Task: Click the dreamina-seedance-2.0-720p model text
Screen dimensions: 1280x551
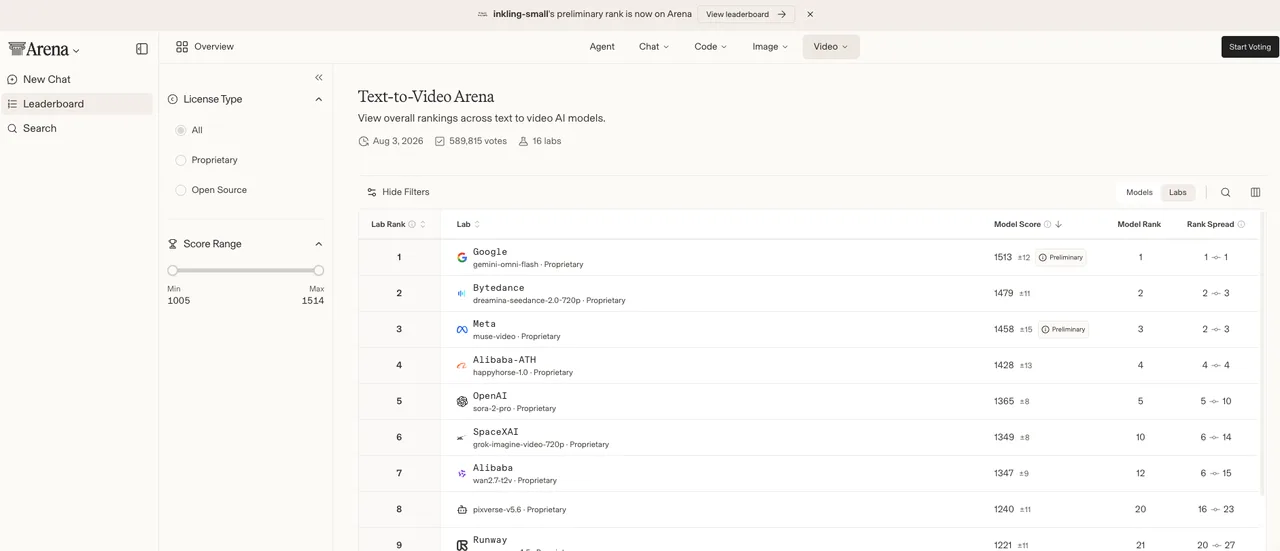Action: [x=549, y=301]
